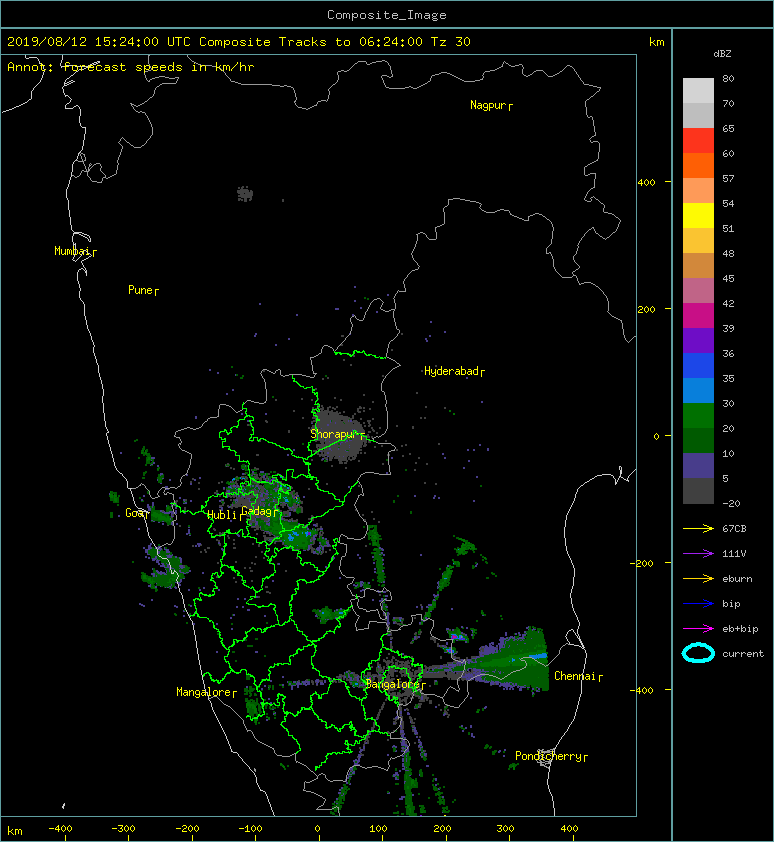The image size is (774, 842).
Task: Click the -200 tick on vertical axis
Action: [x=642, y=563]
